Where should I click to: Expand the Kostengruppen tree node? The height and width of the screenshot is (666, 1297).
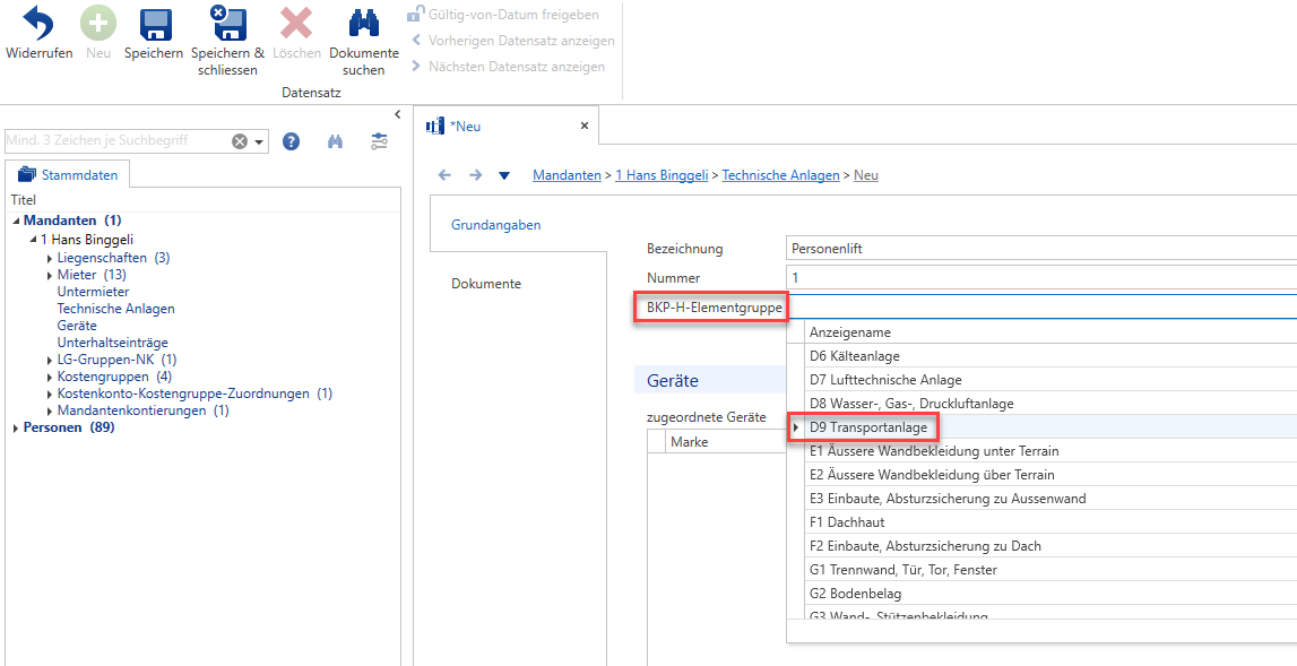coord(50,377)
